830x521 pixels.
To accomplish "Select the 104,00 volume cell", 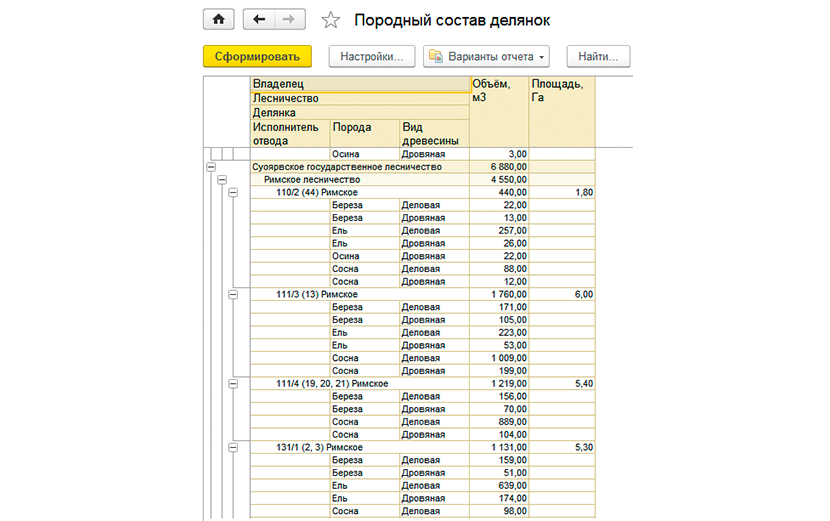I will pyautogui.click(x=499, y=435).
